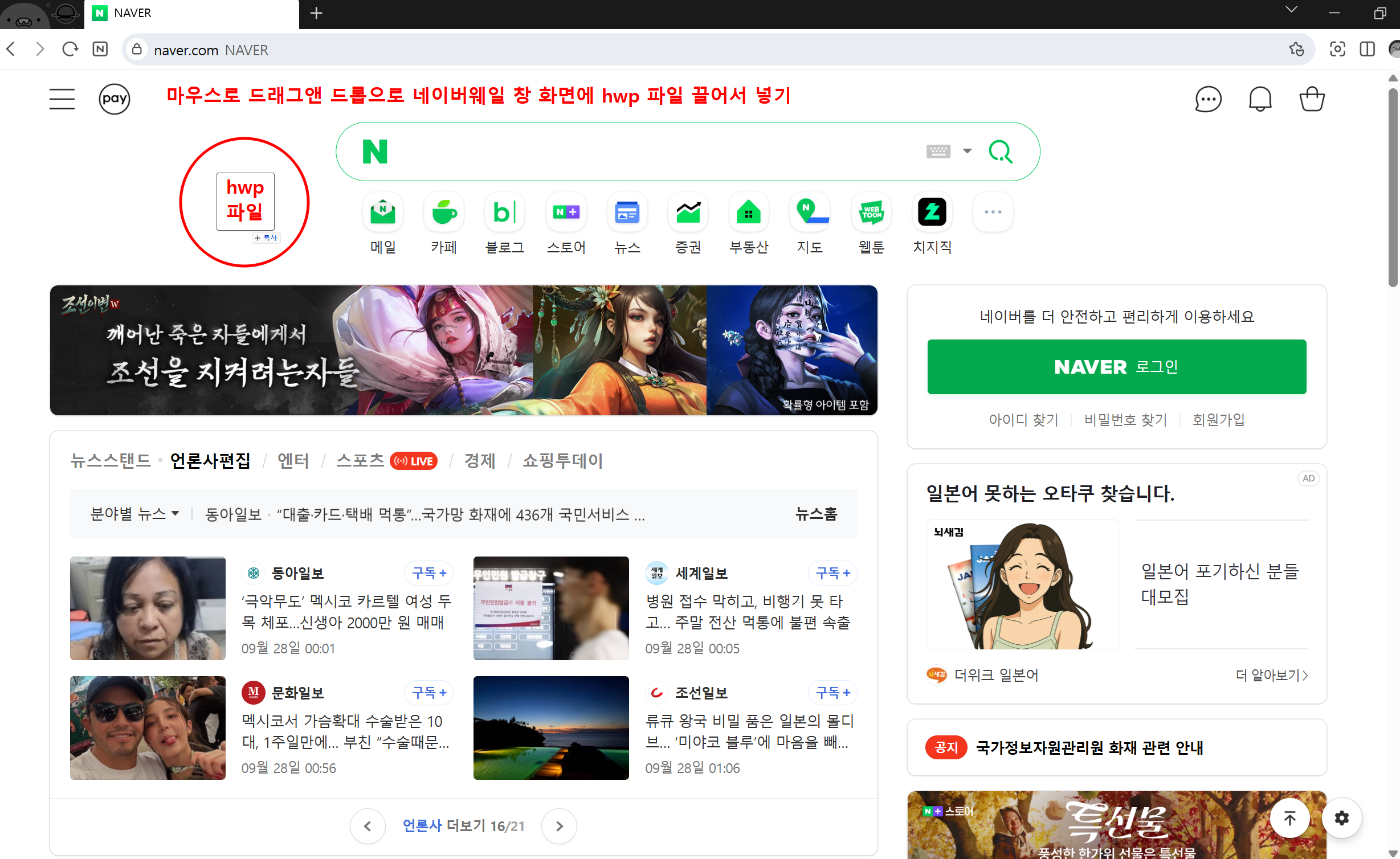Open the Webtoon shortcut icon

pos(871,212)
